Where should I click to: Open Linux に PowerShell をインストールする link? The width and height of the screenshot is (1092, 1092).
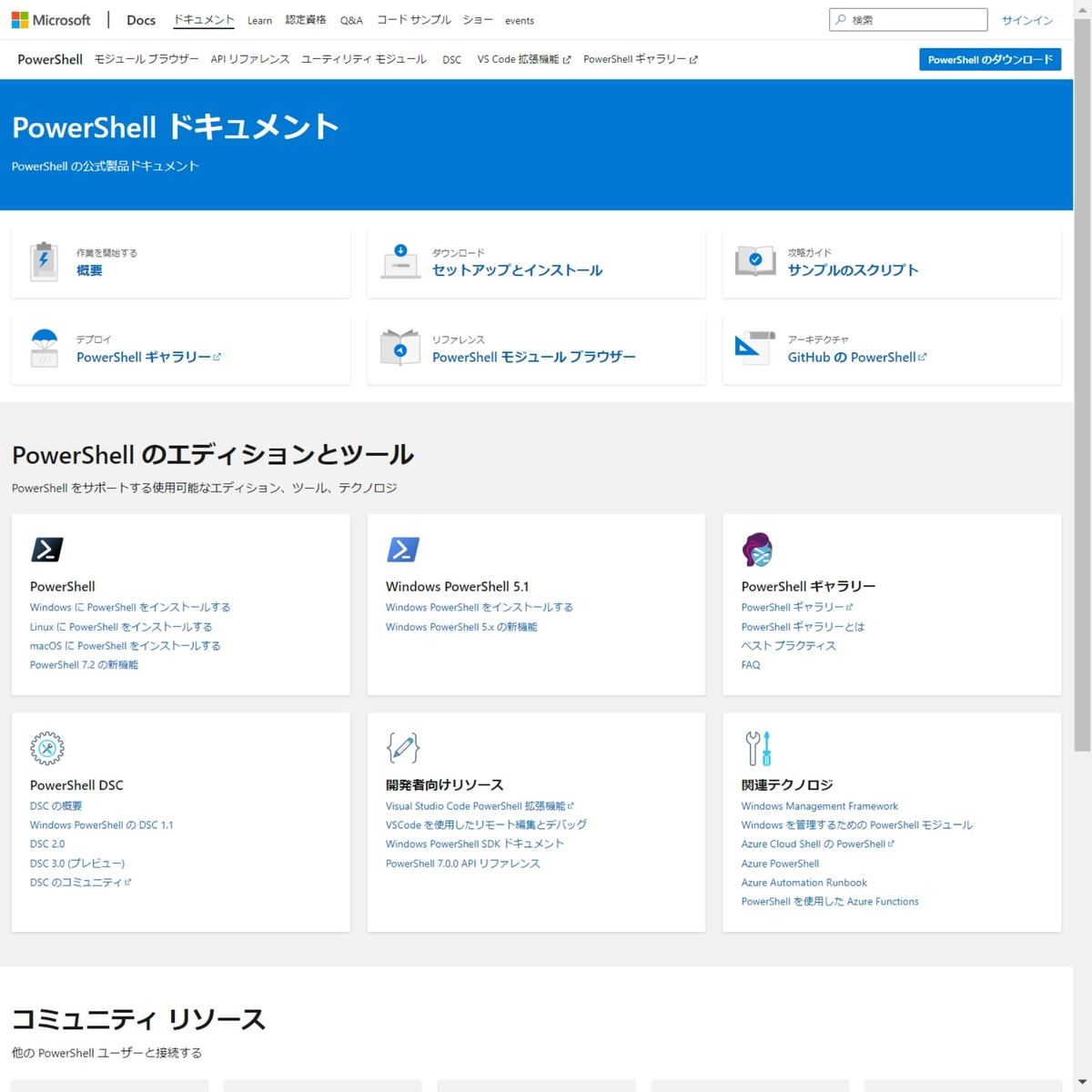[121, 626]
